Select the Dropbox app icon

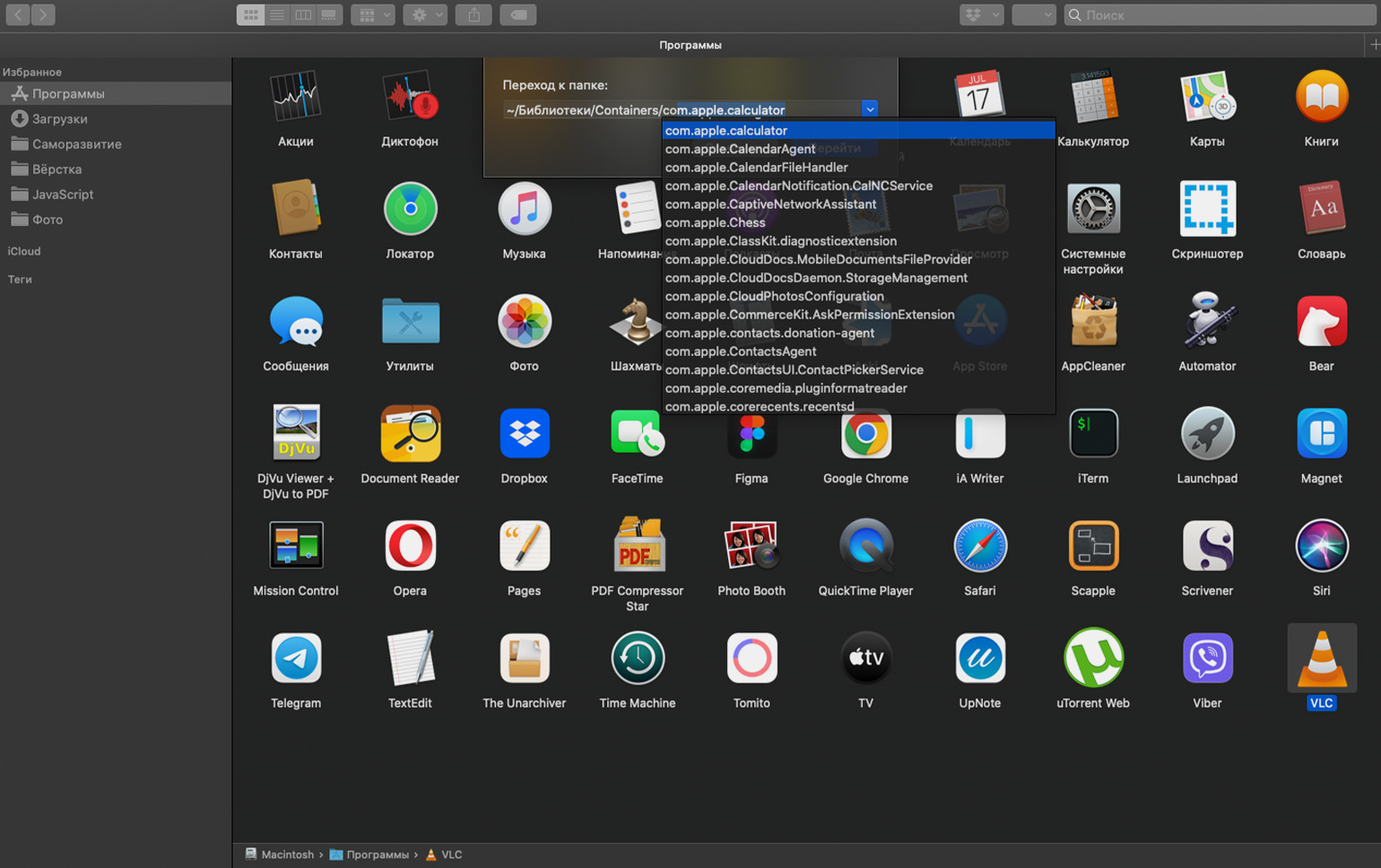525,433
